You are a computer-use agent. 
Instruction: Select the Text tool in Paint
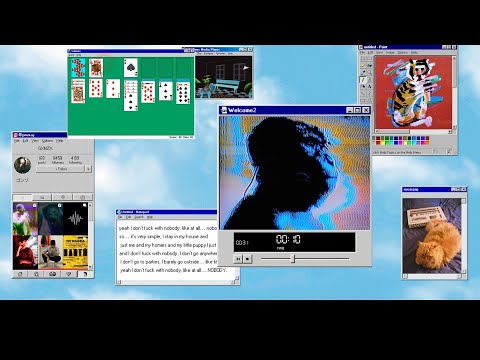(370, 86)
